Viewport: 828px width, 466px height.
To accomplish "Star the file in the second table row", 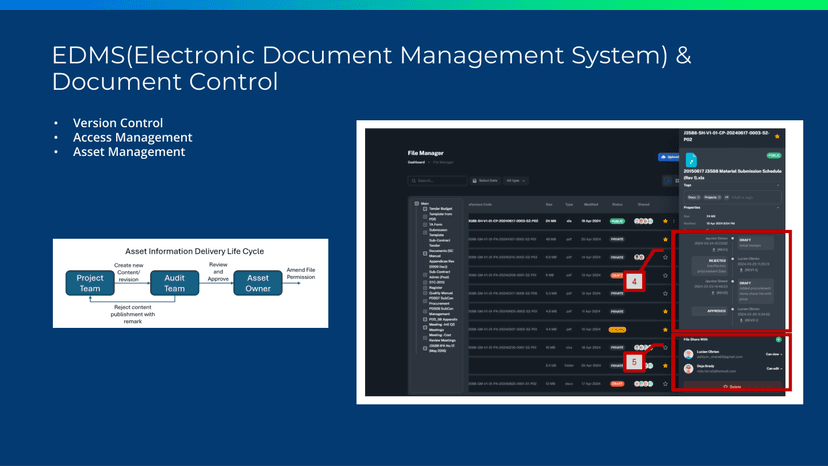I will (666, 240).
